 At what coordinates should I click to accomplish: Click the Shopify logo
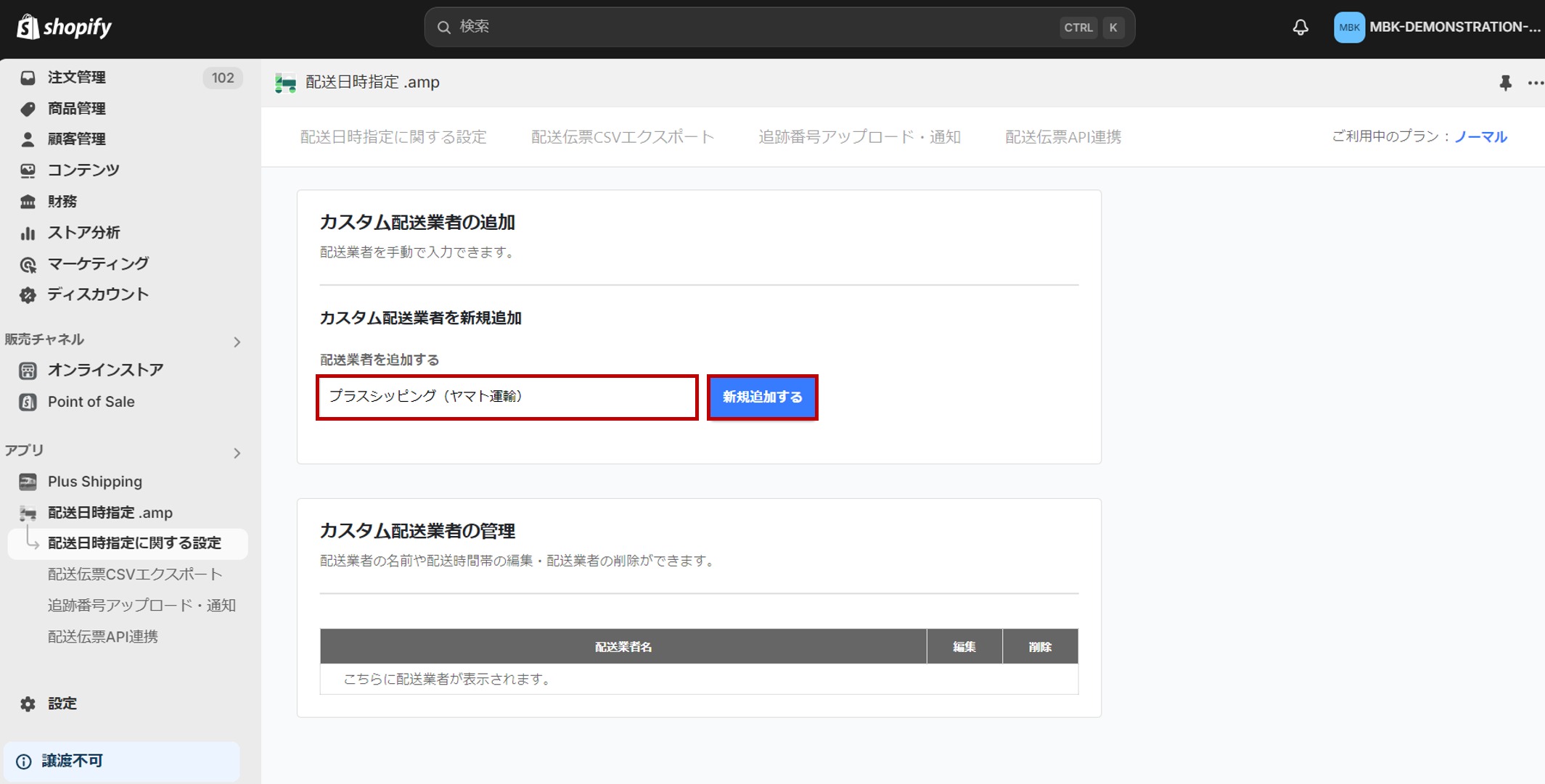pyautogui.click(x=64, y=28)
